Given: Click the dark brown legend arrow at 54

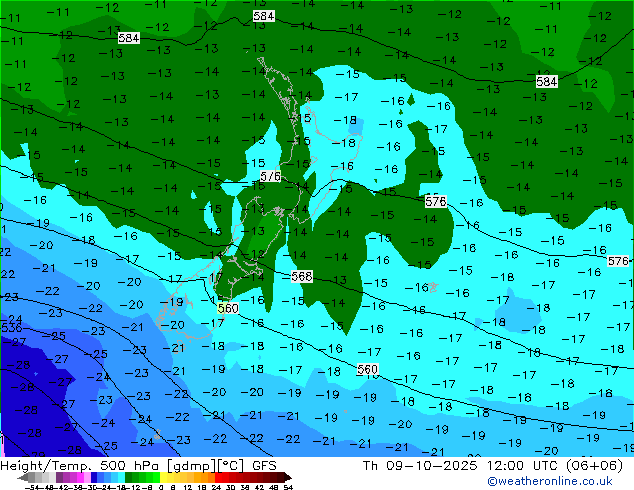Looking at the screenshot, I should pyautogui.click(x=288, y=477).
